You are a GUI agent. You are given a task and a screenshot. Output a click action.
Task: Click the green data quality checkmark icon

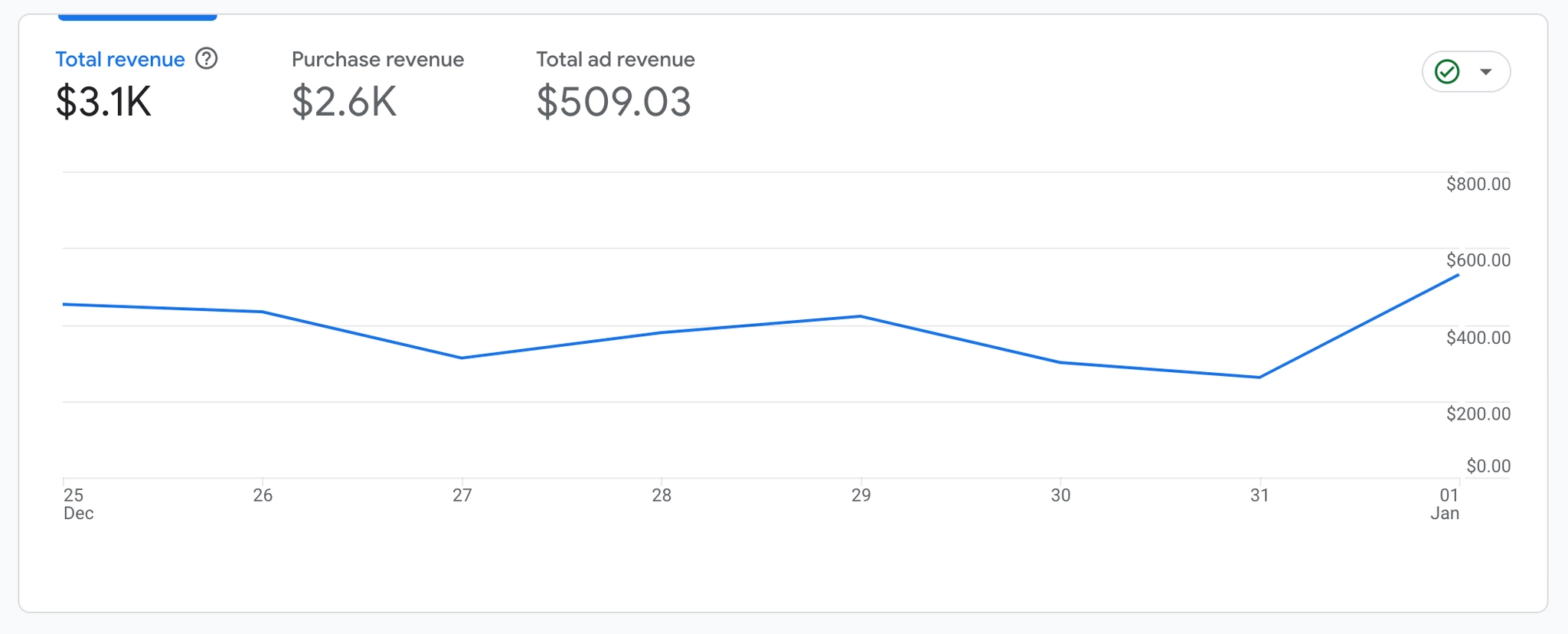pyautogui.click(x=1446, y=72)
